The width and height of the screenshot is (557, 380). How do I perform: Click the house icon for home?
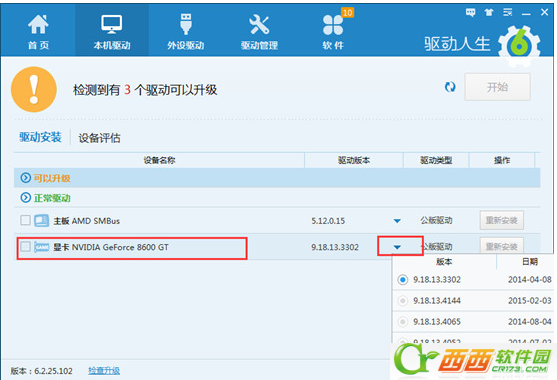coord(38,24)
